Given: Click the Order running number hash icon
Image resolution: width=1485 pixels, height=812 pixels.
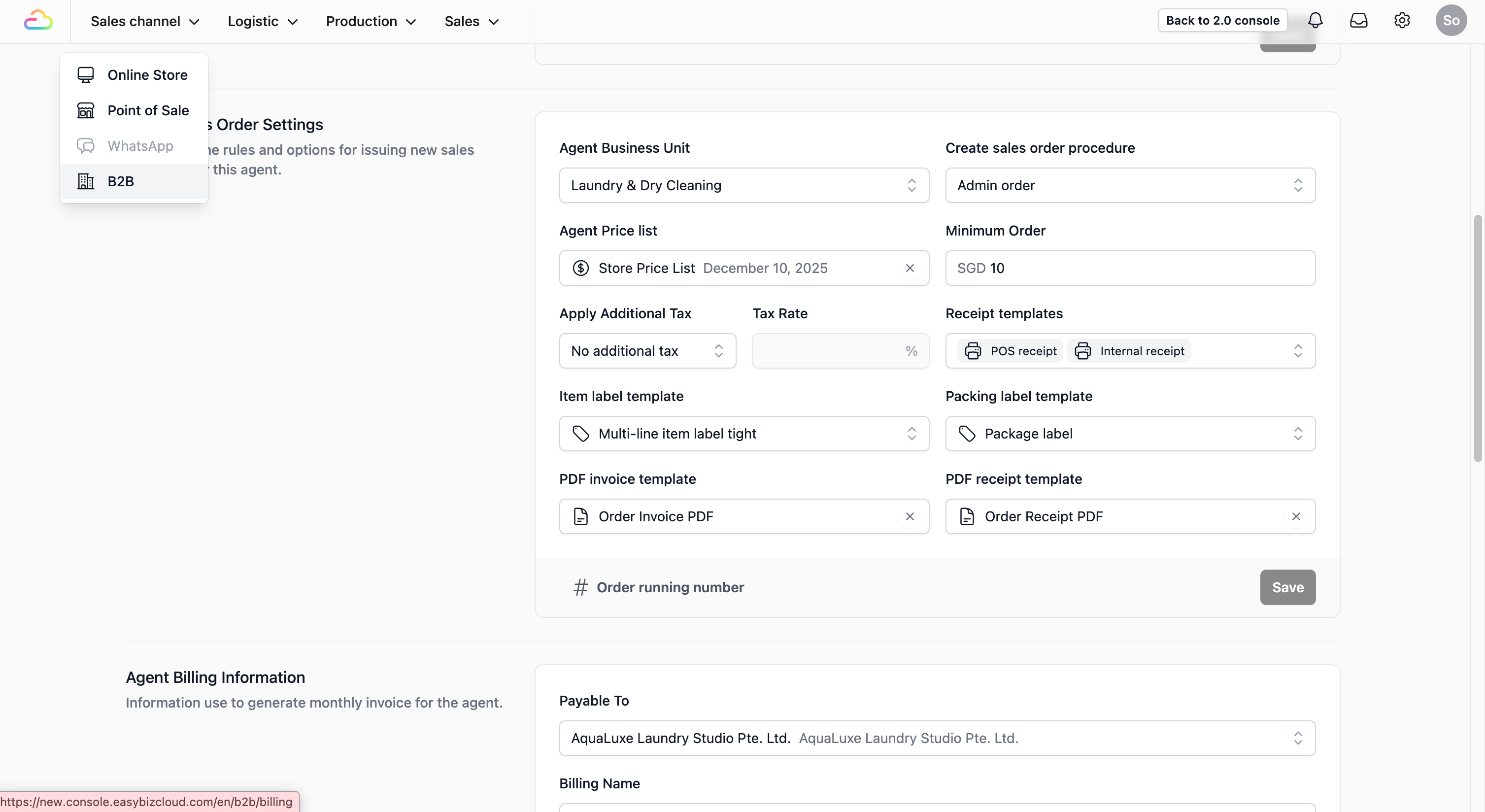Looking at the screenshot, I should (x=580, y=587).
